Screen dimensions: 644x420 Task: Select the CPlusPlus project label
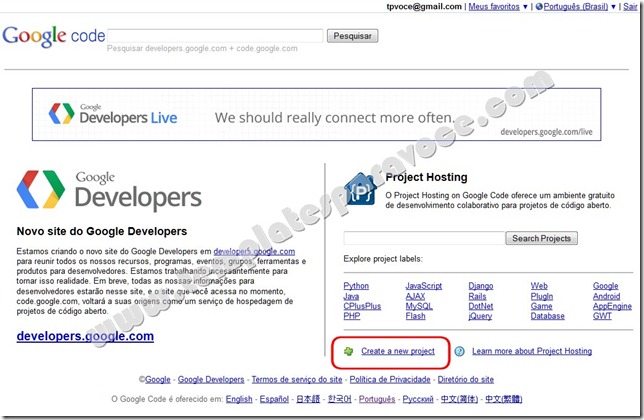pos(362,306)
